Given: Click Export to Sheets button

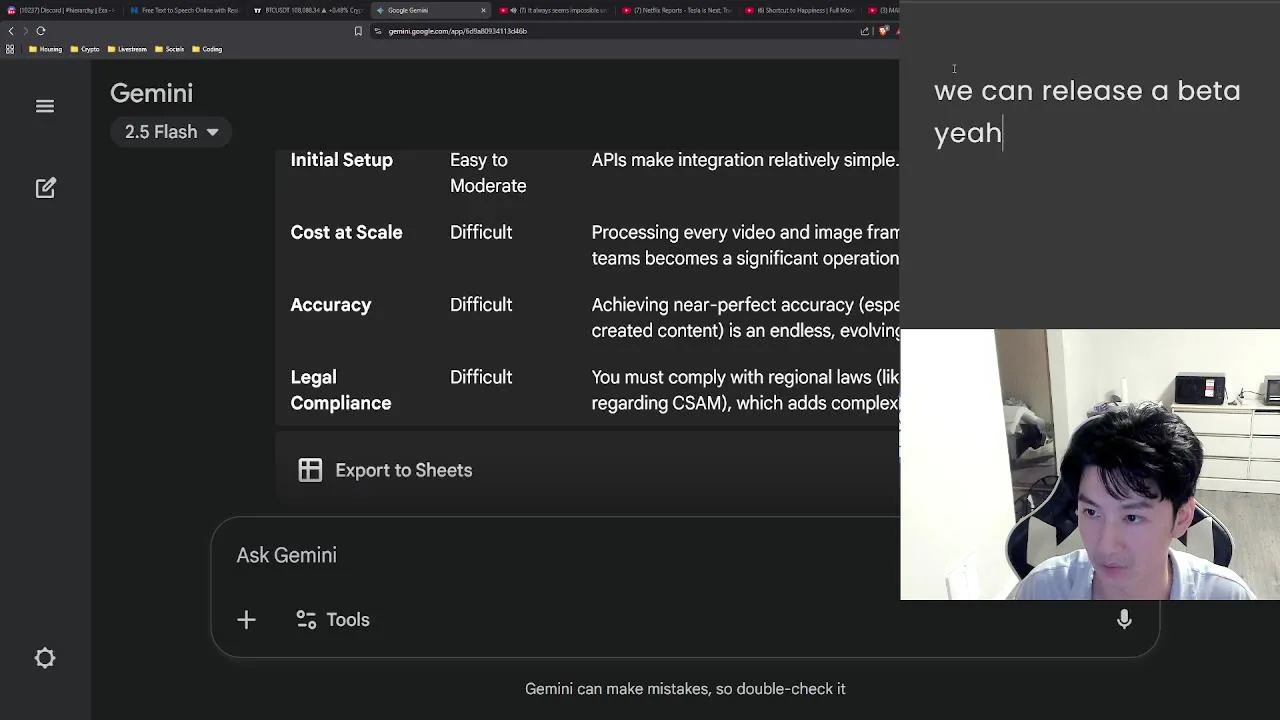Looking at the screenshot, I should pyautogui.click(x=385, y=470).
